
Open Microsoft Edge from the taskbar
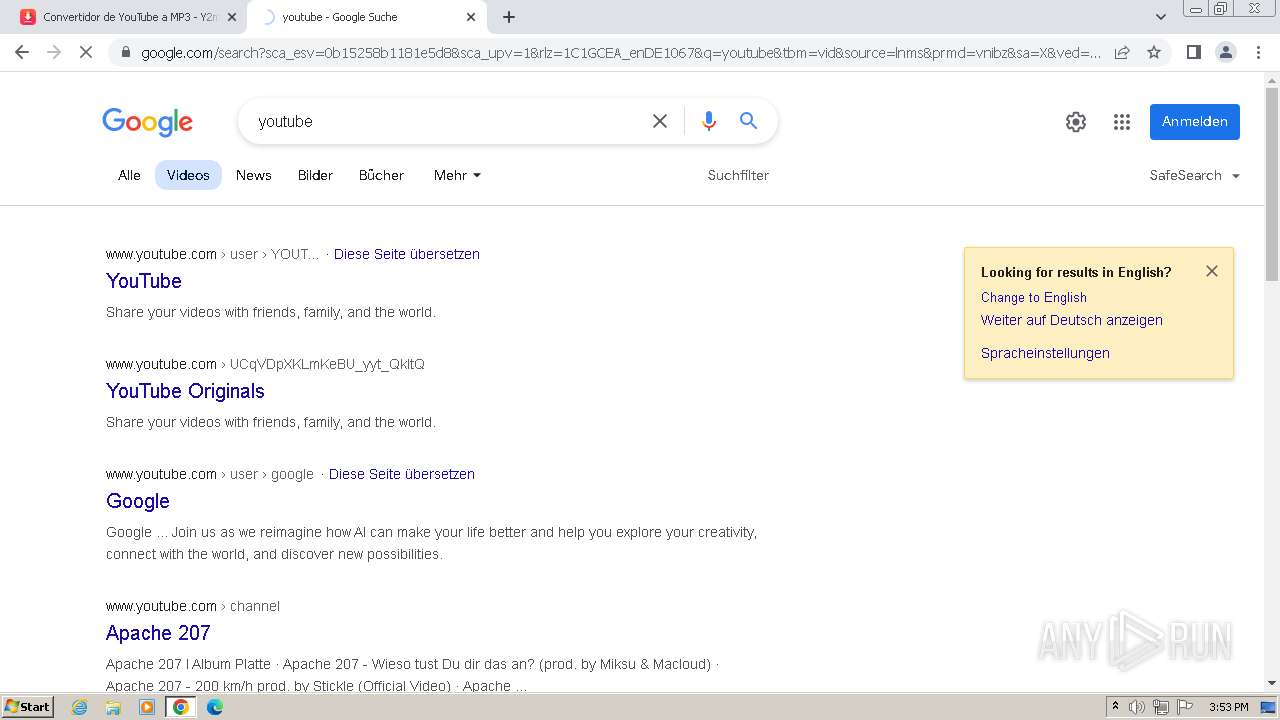click(x=215, y=707)
